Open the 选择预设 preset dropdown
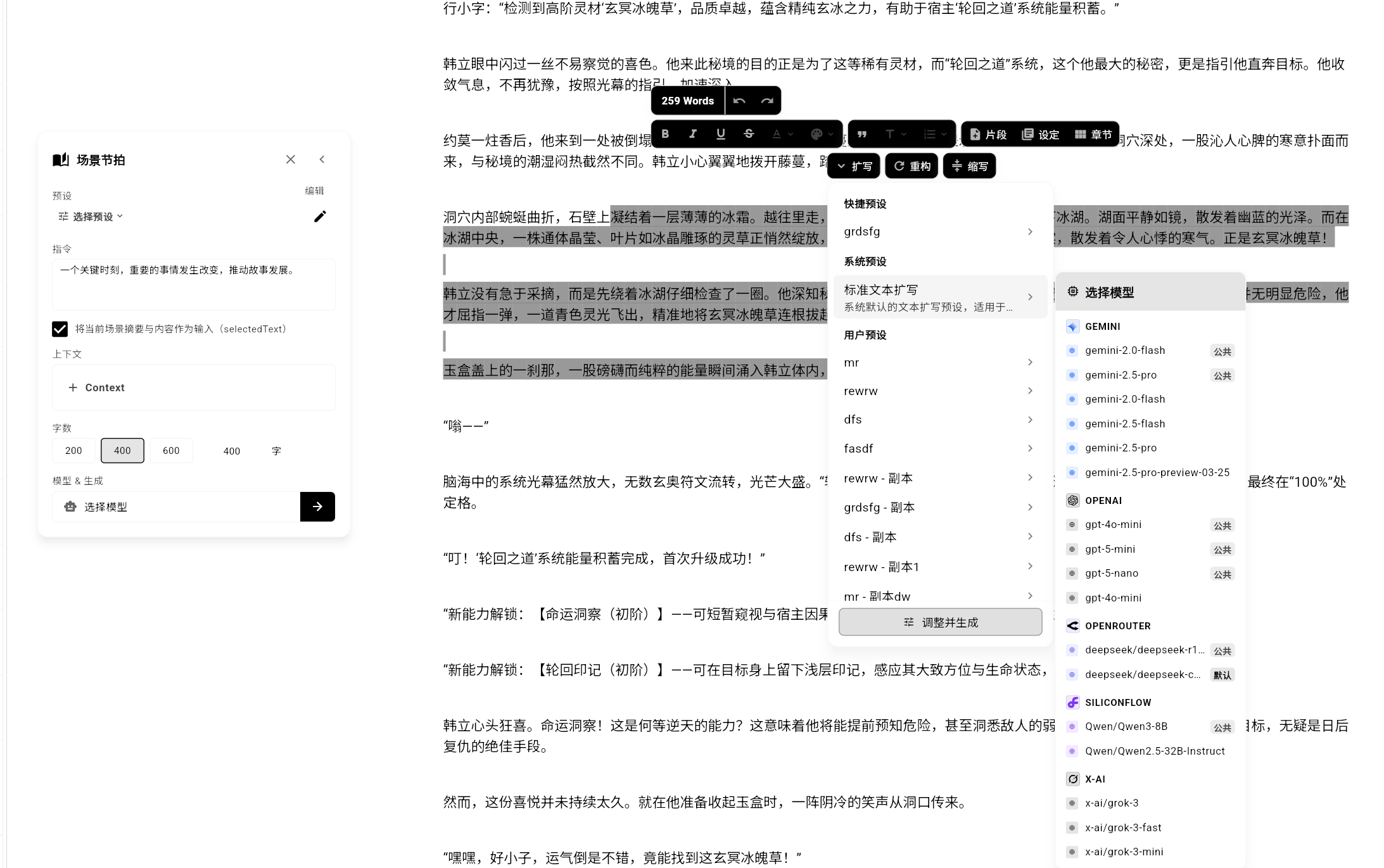 tap(91, 217)
